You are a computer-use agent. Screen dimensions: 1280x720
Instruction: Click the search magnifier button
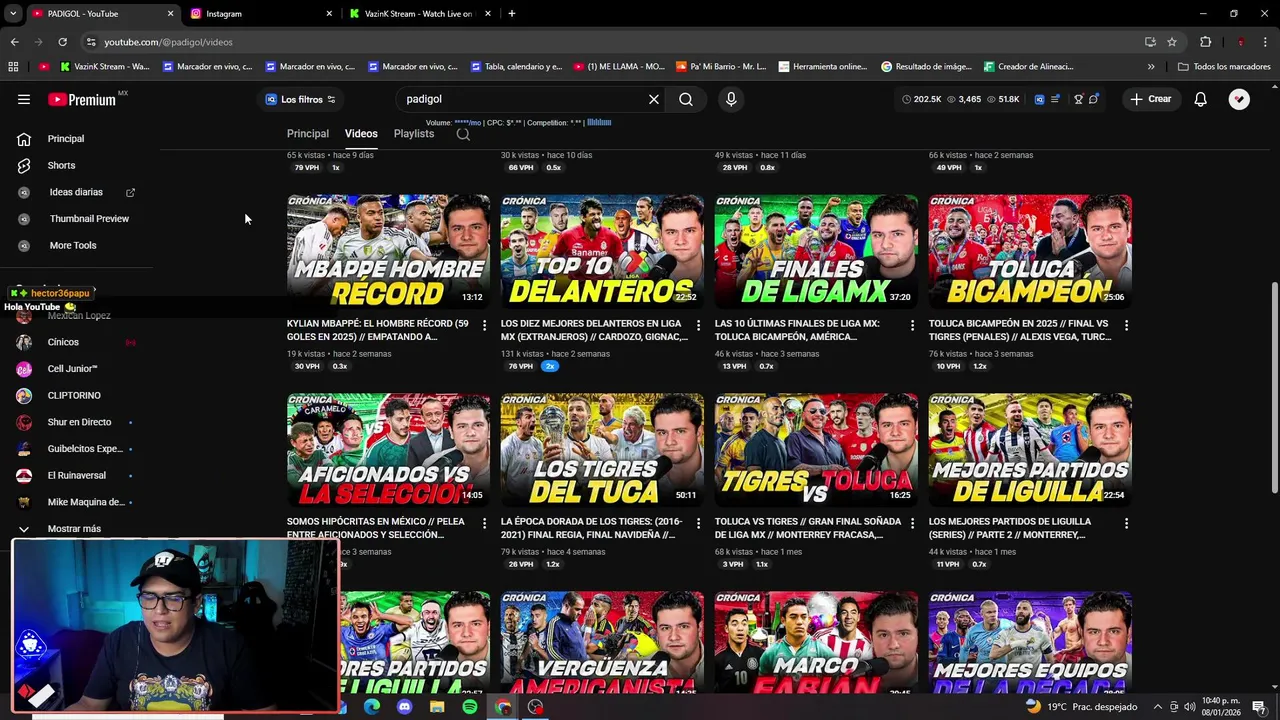[x=686, y=99]
